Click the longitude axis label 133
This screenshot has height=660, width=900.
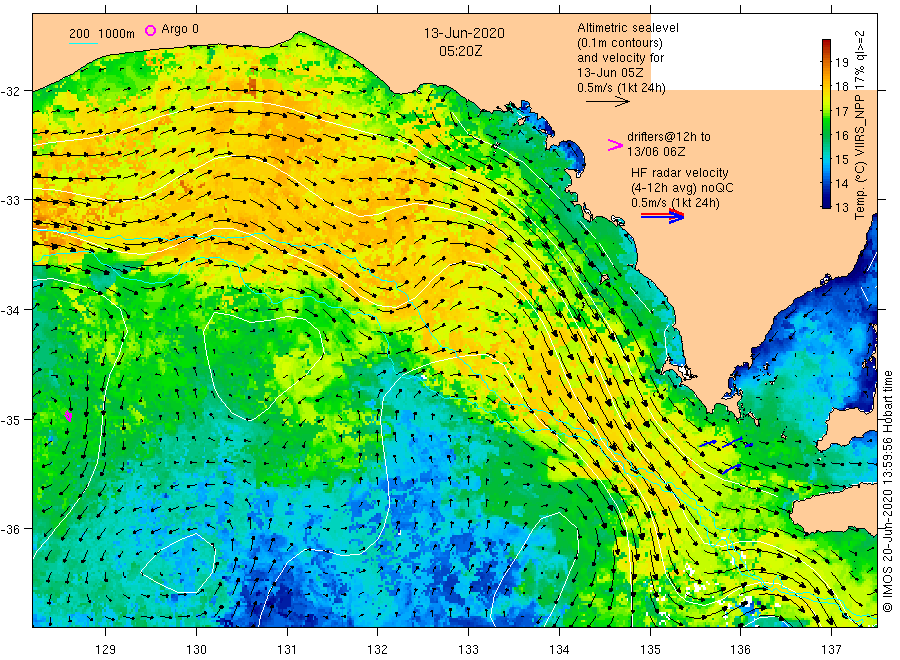[468, 649]
